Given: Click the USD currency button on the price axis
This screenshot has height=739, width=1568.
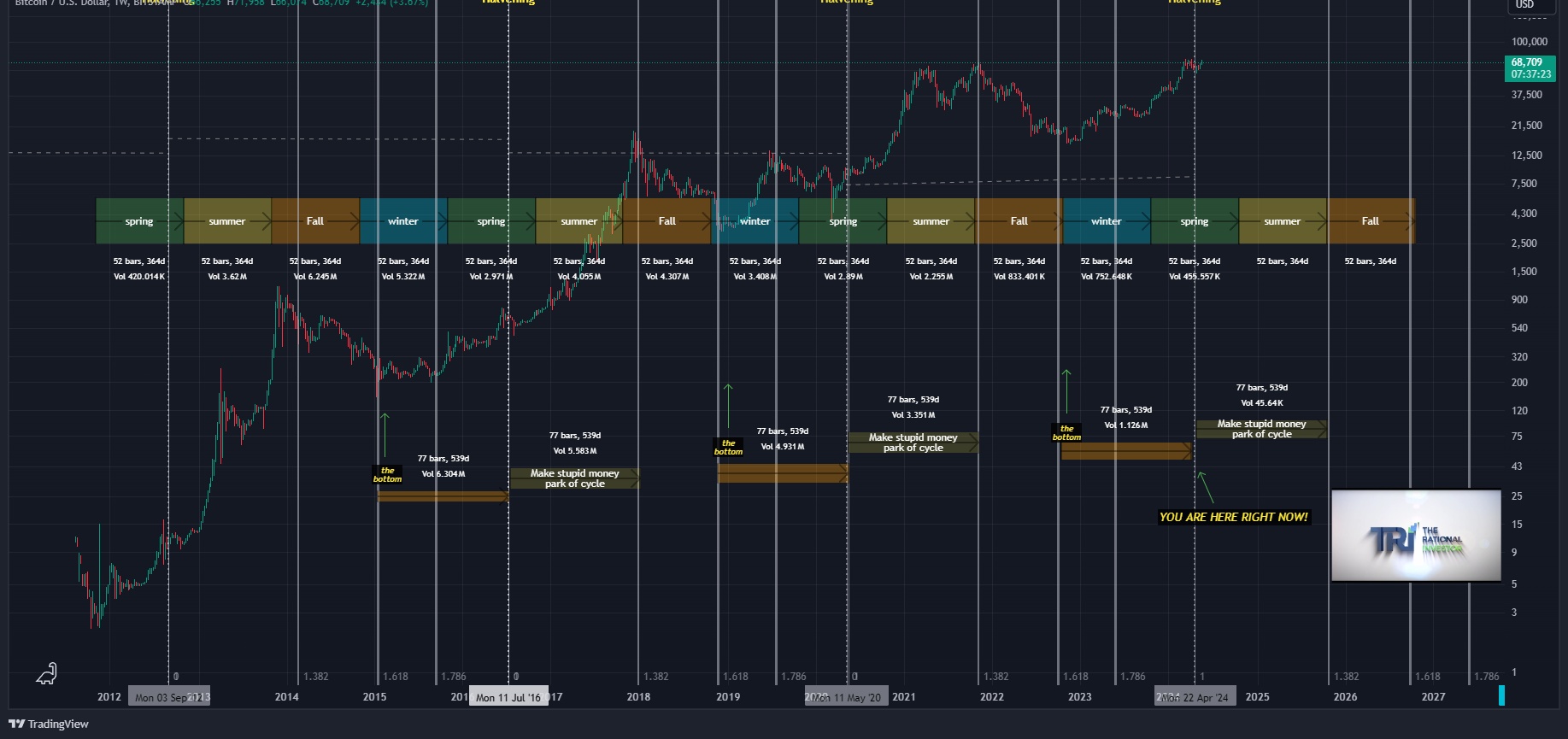Looking at the screenshot, I should [x=1528, y=5].
